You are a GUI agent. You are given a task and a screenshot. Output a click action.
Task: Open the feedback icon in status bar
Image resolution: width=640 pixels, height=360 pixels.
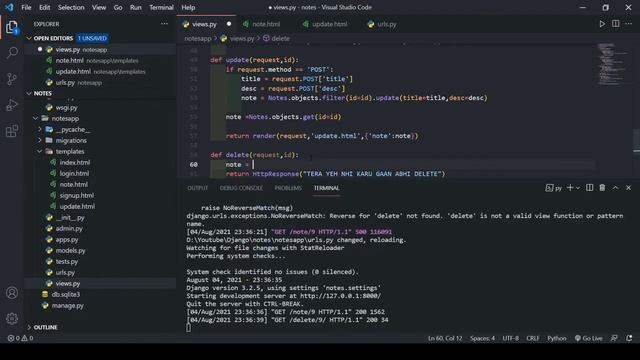(x=614, y=338)
